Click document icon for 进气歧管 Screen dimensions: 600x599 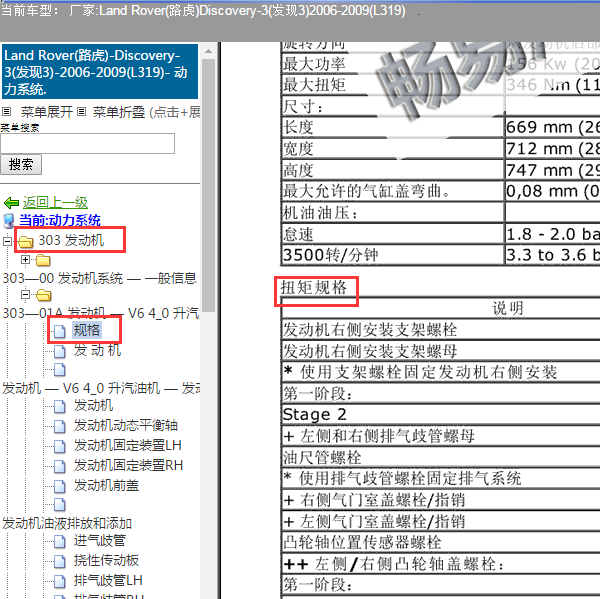click(60, 541)
